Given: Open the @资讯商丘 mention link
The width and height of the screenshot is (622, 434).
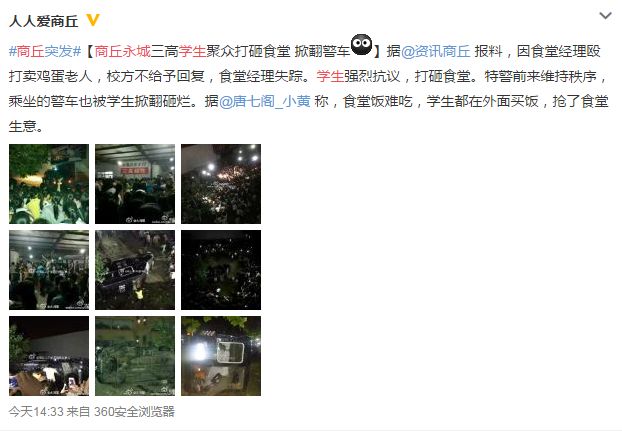Looking at the screenshot, I should coord(436,51).
